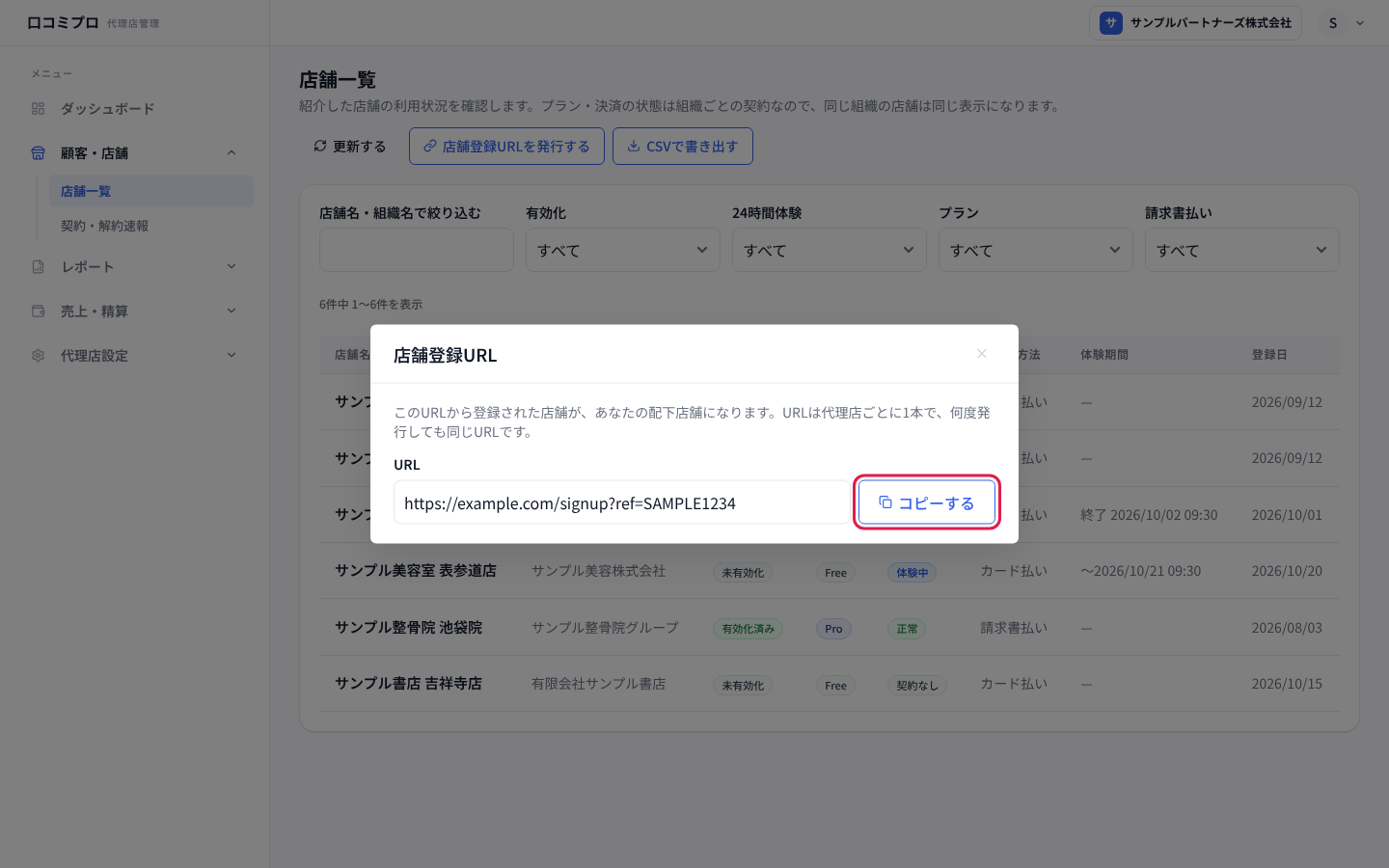The width and height of the screenshot is (1389, 868).
Task: Expand the 代理店設定 menu section
Action: tap(231, 356)
